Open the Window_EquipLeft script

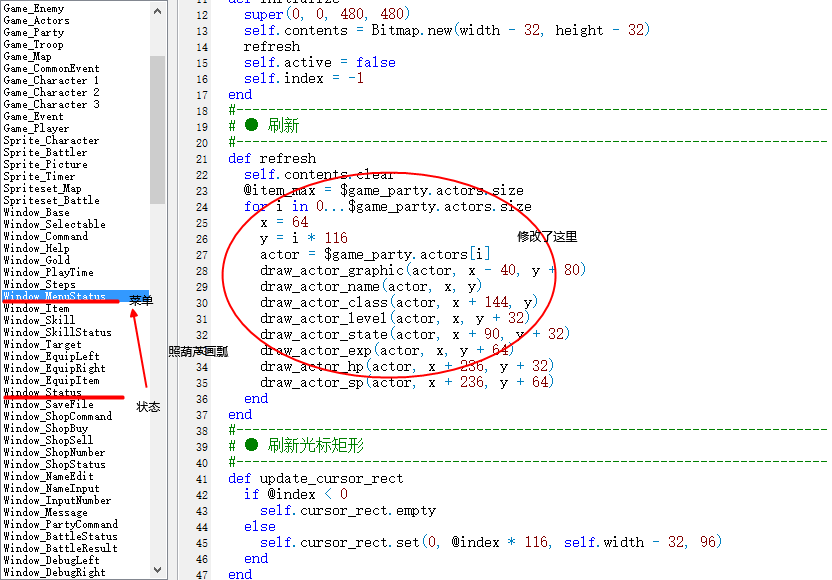pyautogui.click(x=51, y=356)
